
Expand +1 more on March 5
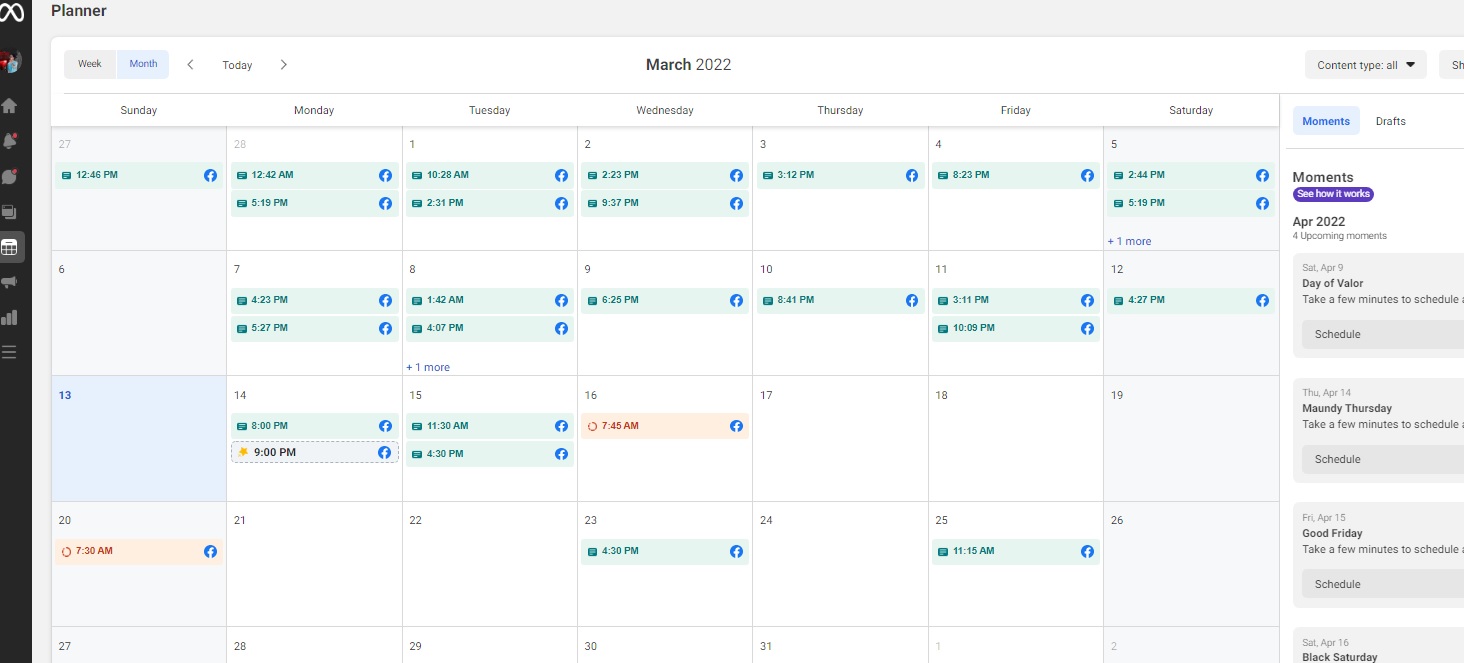pos(1129,241)
